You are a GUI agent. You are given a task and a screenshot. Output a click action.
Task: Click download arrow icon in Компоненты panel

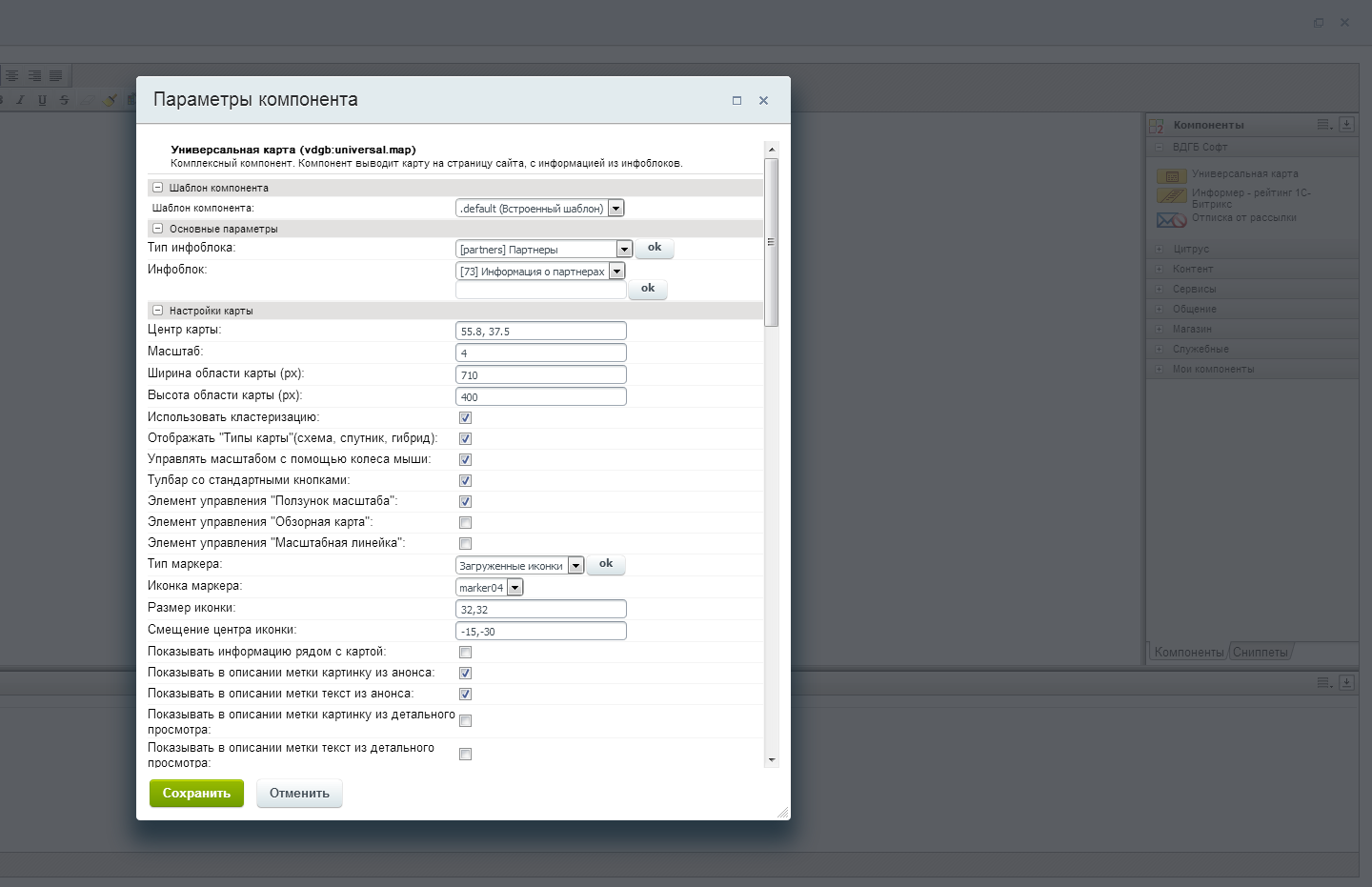click(1346, 124)
